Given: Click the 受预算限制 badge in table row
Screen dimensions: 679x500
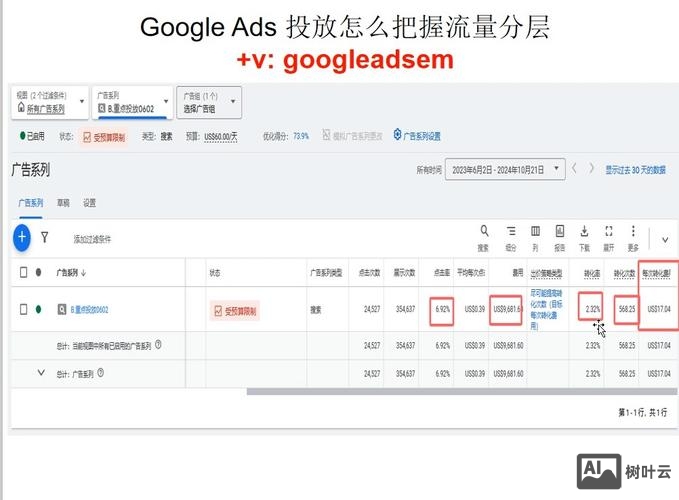Looking at the screenshot, I should coord(235,311).
